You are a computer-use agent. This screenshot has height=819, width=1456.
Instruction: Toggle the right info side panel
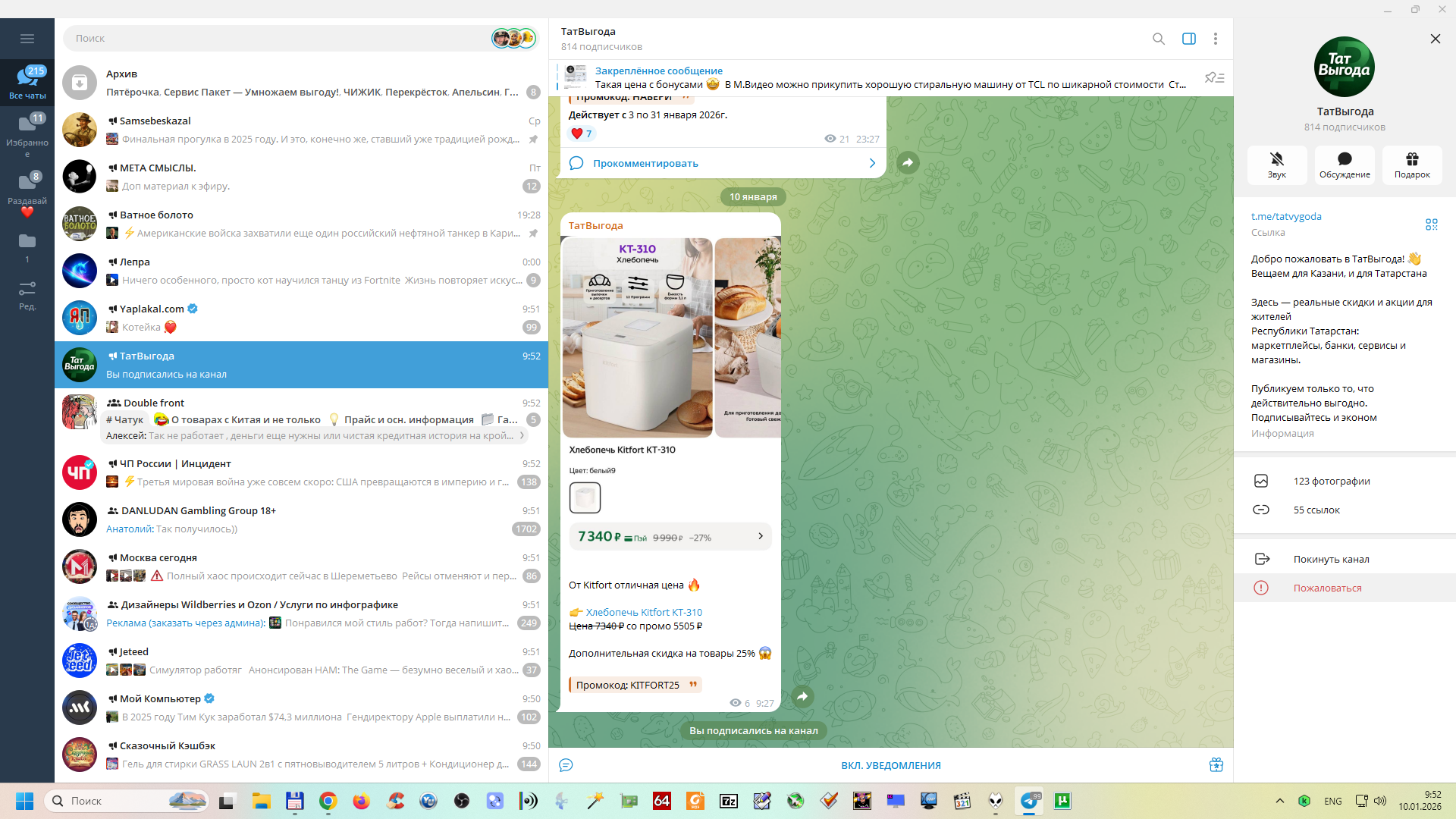tap(1188, 39)
